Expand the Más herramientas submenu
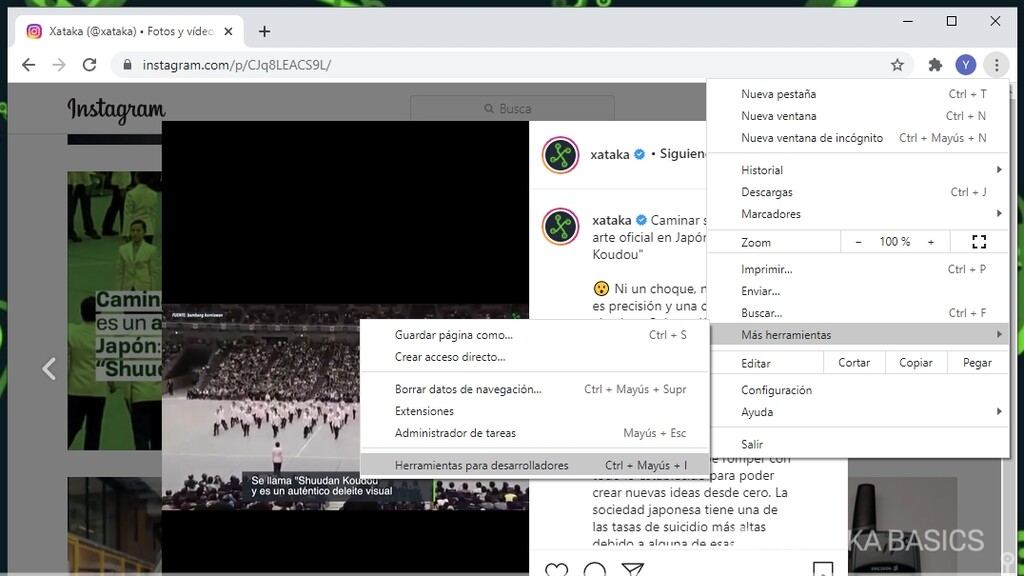 tap(858, 335)
